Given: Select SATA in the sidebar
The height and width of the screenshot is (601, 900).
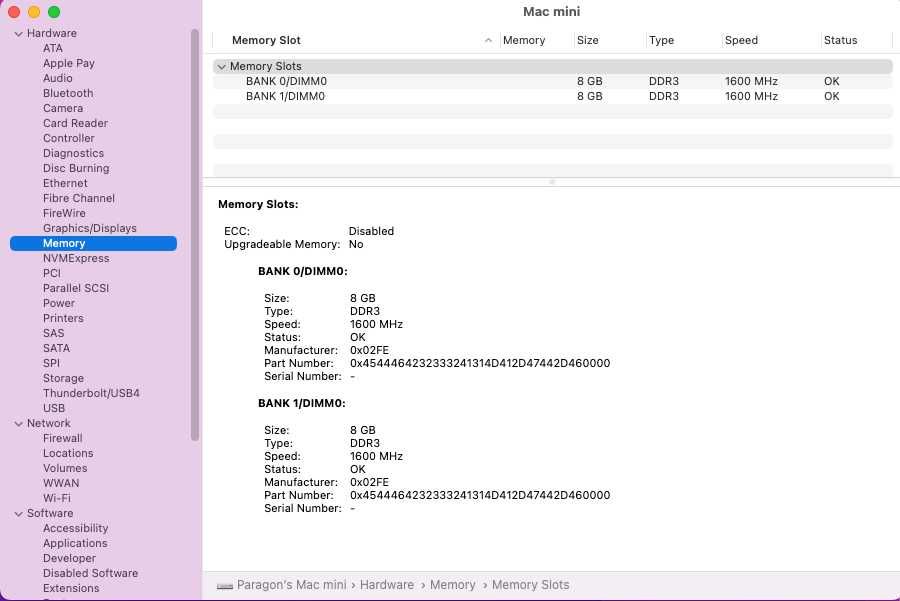Looking at the screenshot, I should (x=56, y=348).
